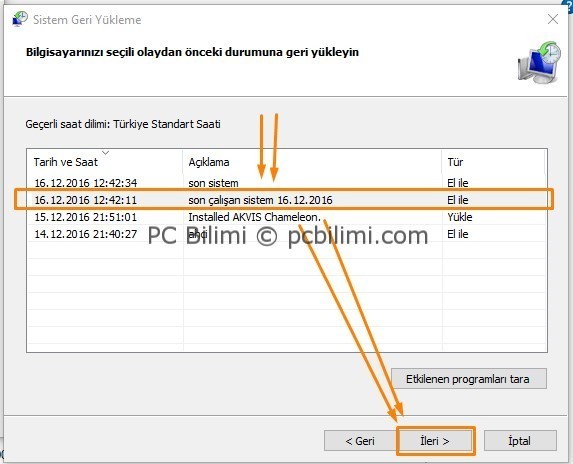Click Etkilenen programları tara button

[469, 379]
